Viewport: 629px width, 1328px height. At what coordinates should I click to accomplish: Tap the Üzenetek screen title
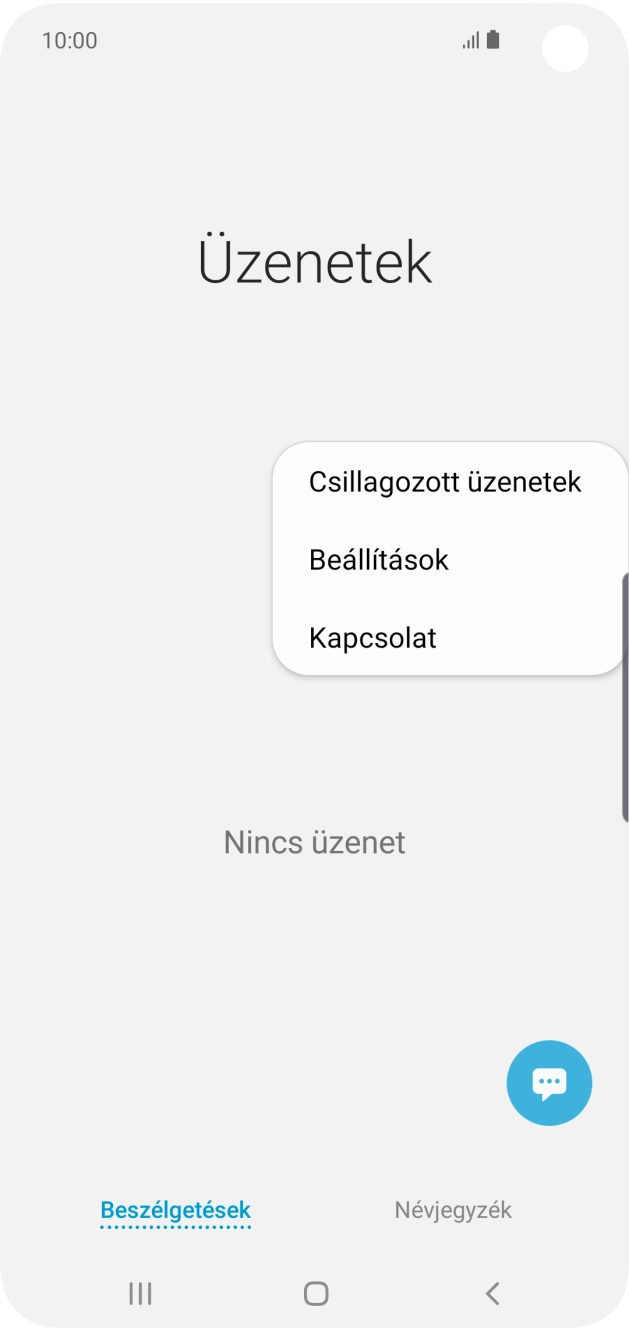(x=314, y=261)
